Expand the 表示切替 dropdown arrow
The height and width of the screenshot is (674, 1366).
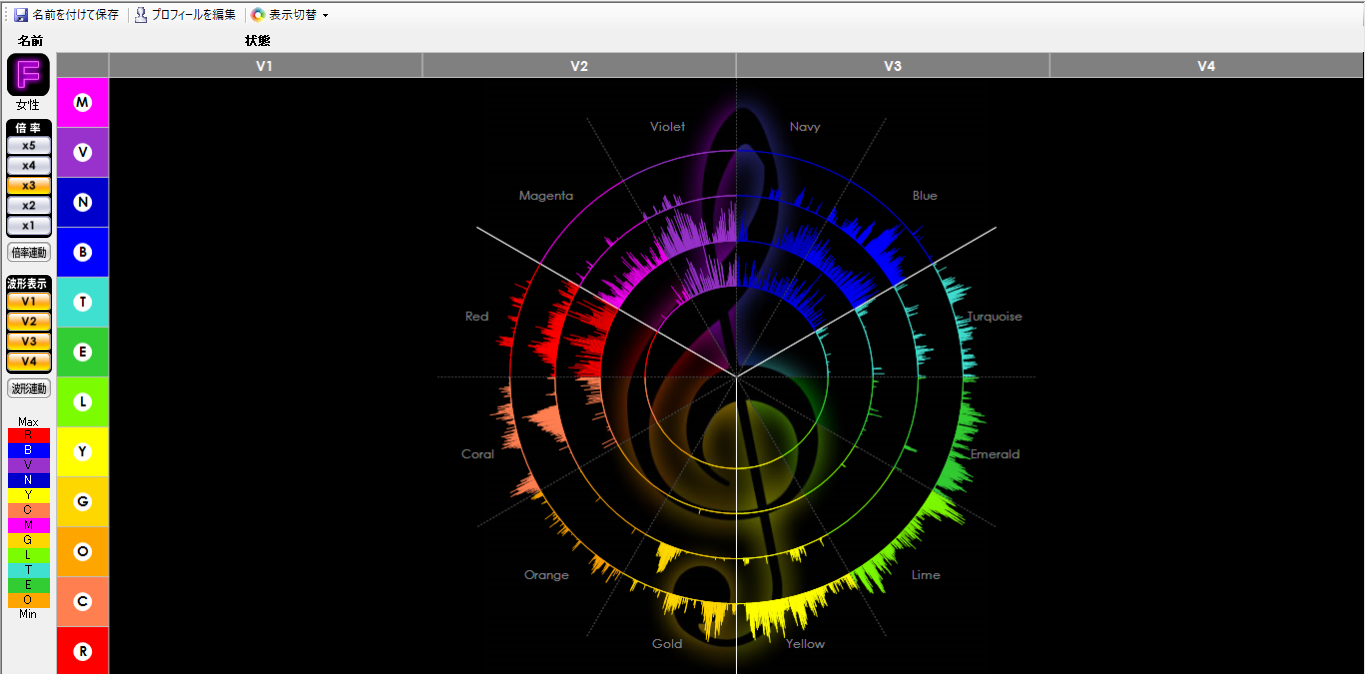tap(325, 16)
